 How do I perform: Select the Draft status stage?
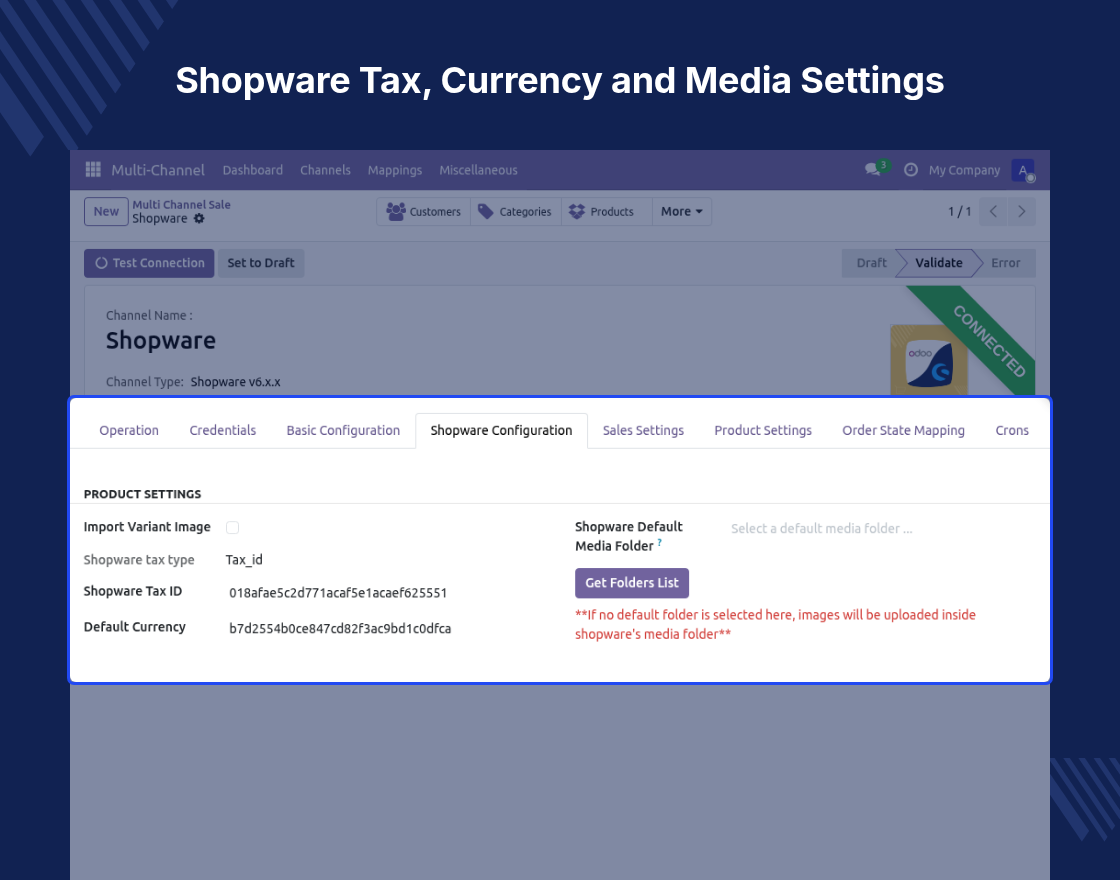click(871, 263)
